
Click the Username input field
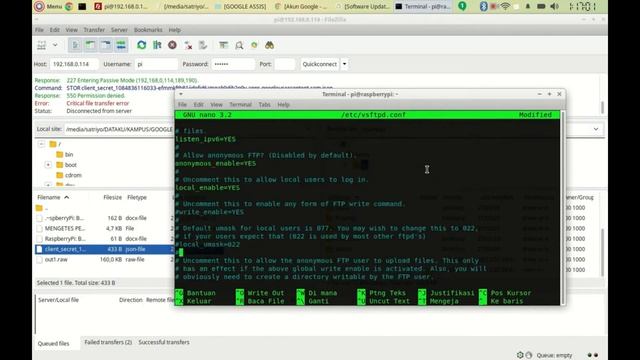156,64
